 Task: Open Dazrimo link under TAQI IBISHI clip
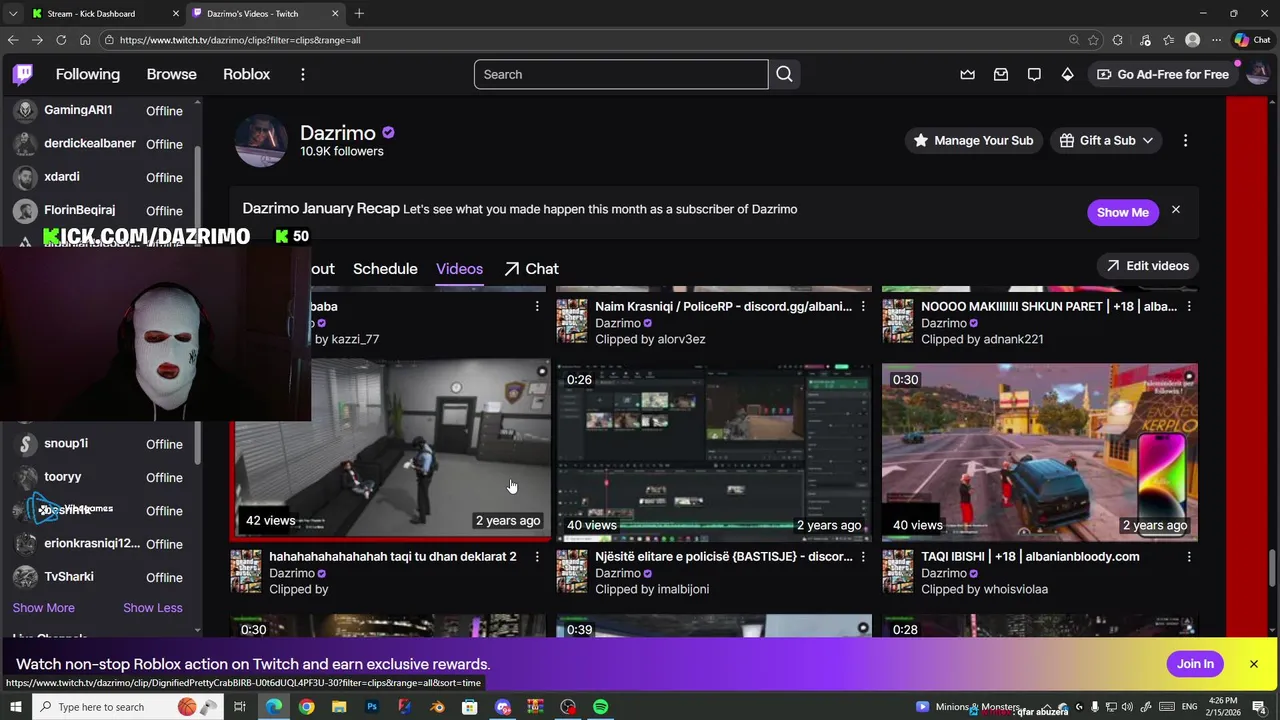tap(943, 573)
